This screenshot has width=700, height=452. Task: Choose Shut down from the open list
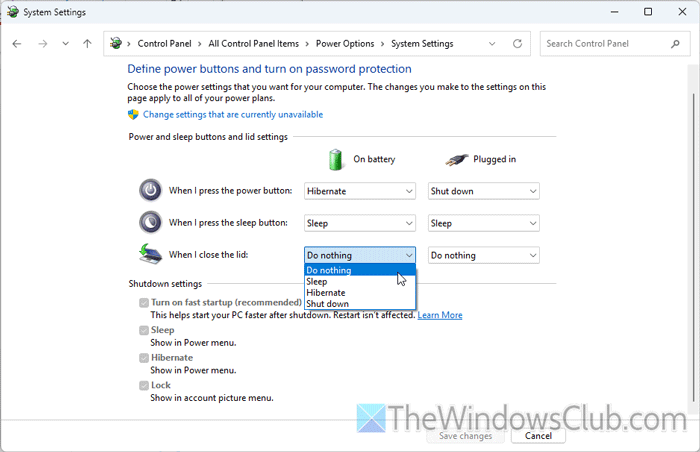point(360,304)
